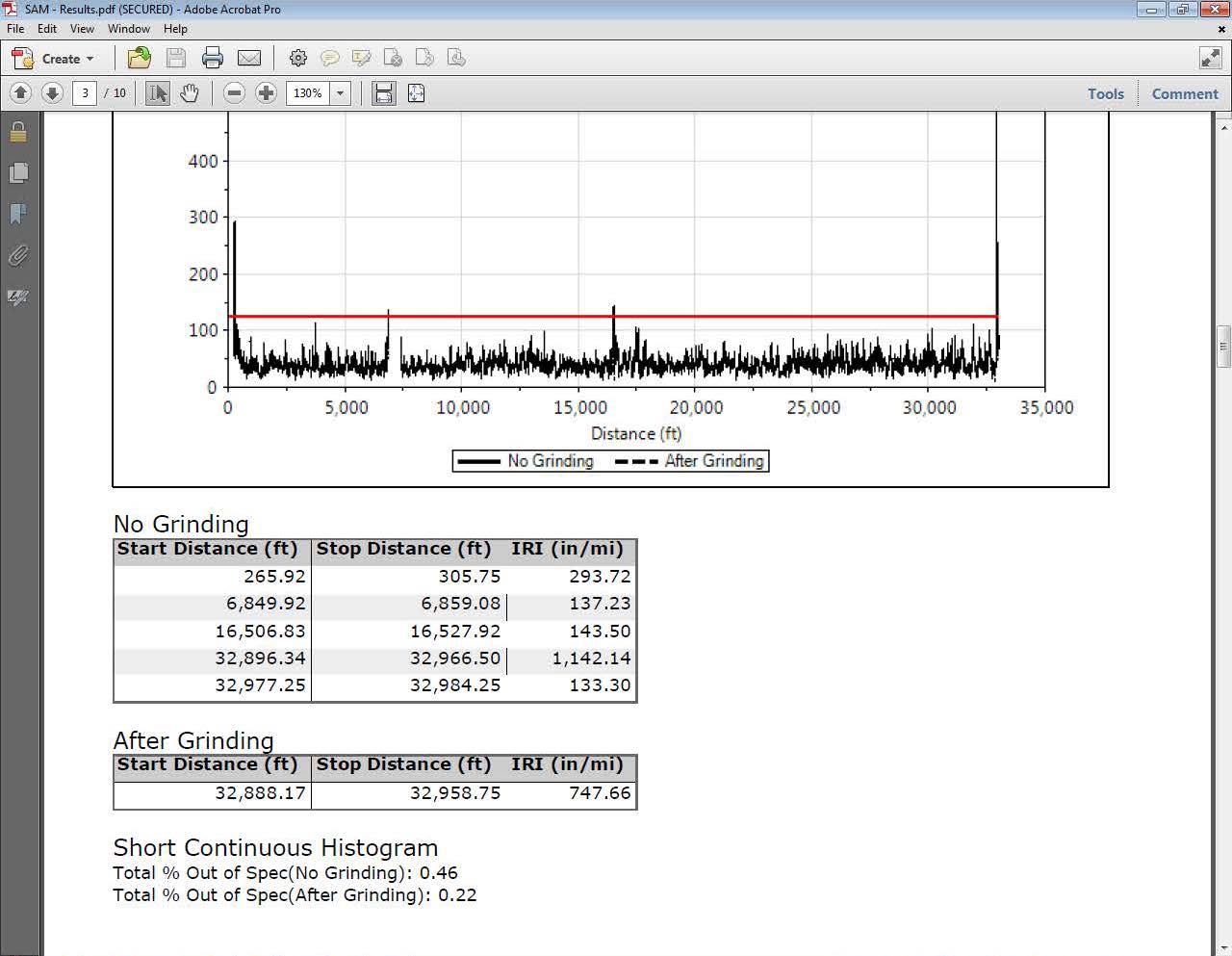Click the scrollbar up arrow
Viewport: 1232px width, 956px height.
(1223, 126)
